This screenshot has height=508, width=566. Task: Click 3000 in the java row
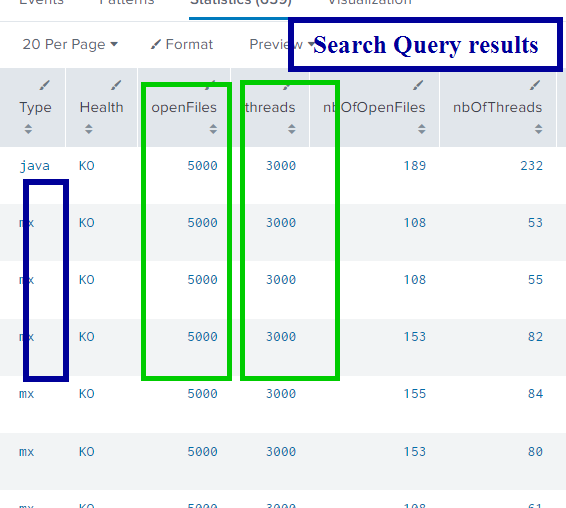point(281,166)
